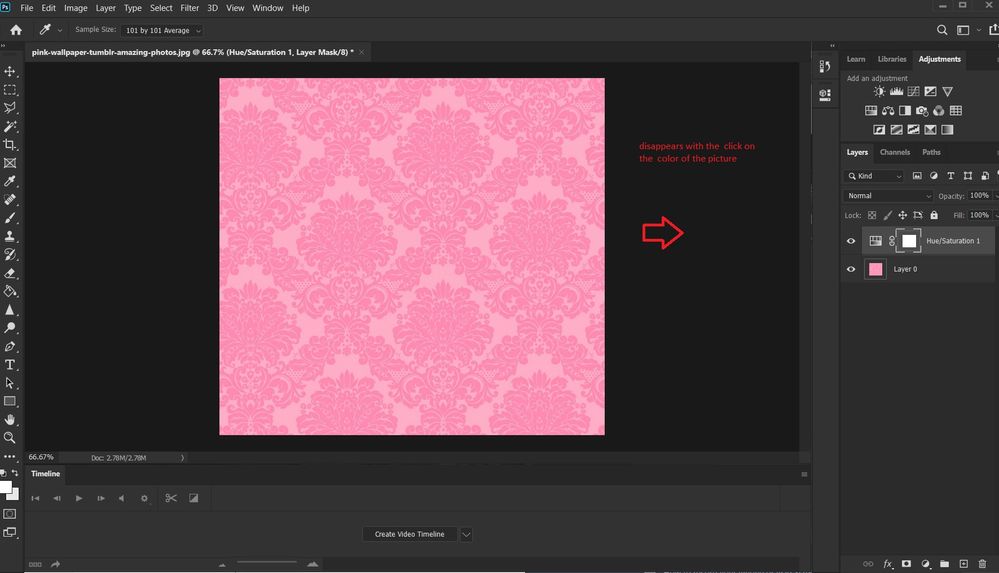Add a Curves adjustment
This screenshot has height=573, width=999.
click(914, 92)
